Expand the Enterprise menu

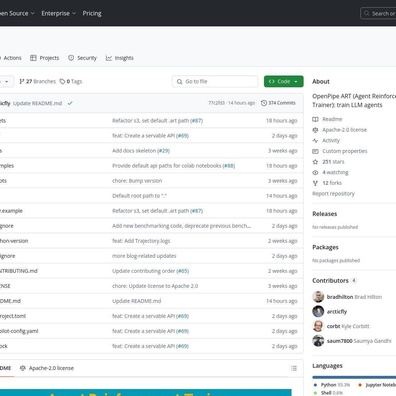coord(59,13)
